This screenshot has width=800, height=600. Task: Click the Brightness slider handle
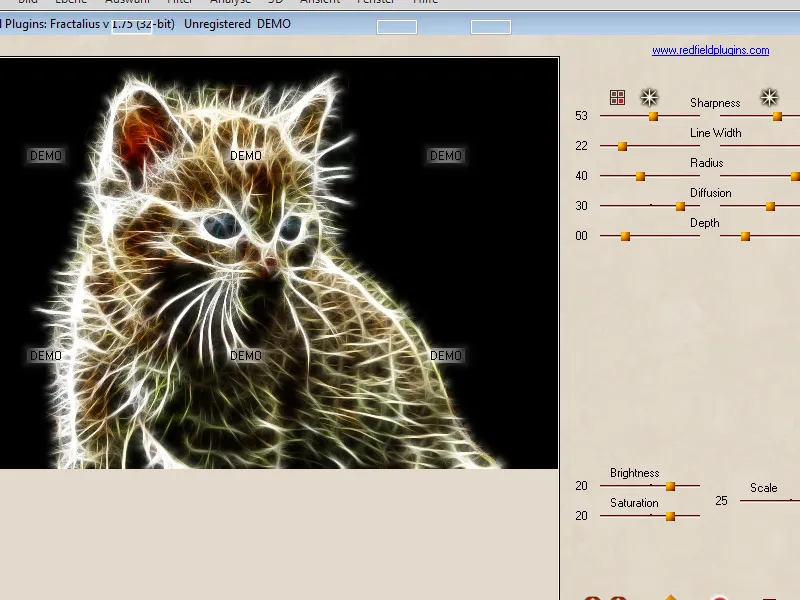[668, 485]
